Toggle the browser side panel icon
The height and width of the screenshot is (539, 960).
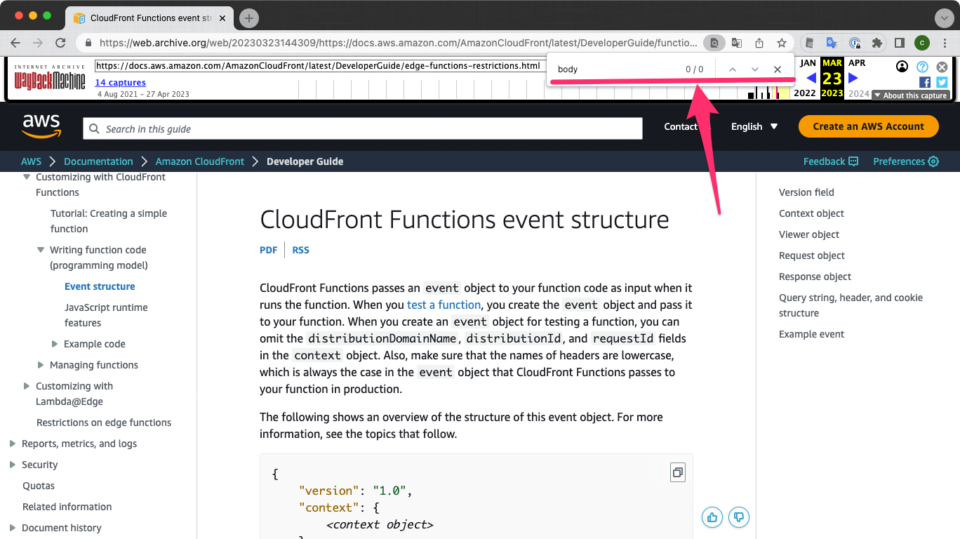[x=899, y=43]
